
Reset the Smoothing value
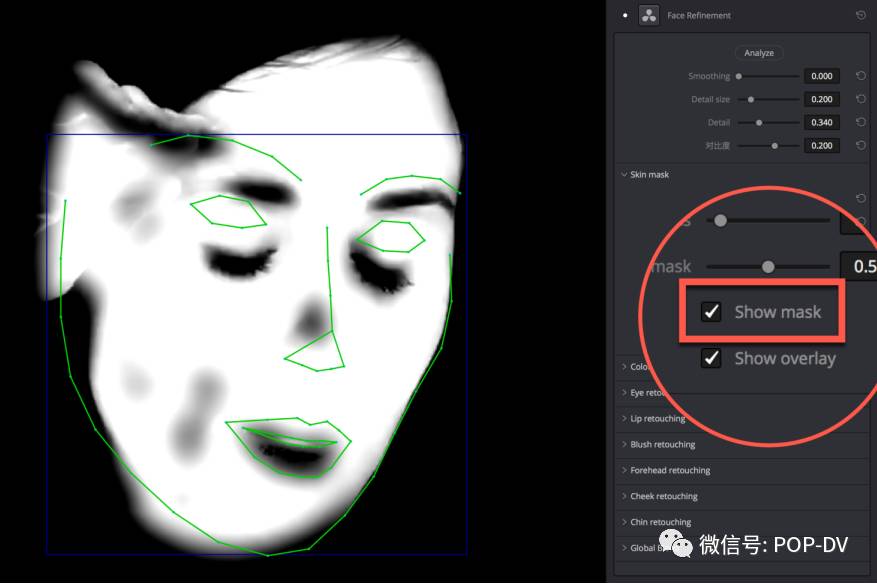click(861, 76)
